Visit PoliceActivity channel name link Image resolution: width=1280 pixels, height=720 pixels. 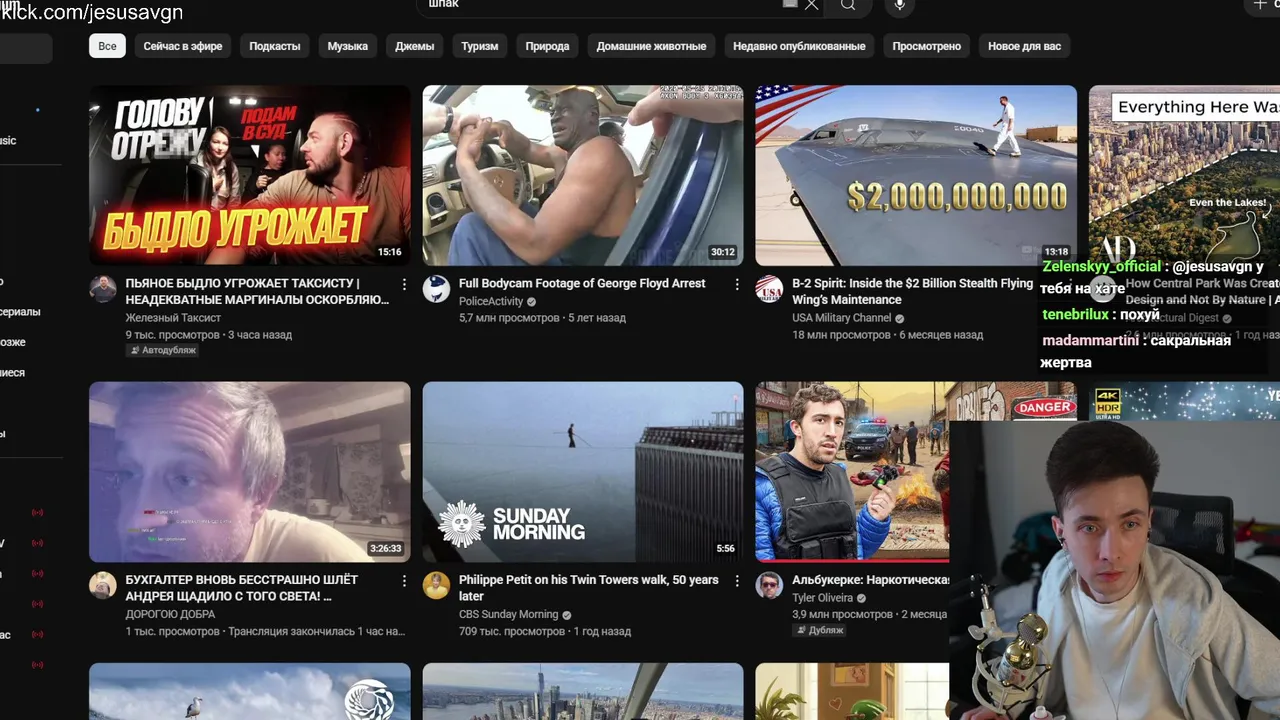pos(491,302)
